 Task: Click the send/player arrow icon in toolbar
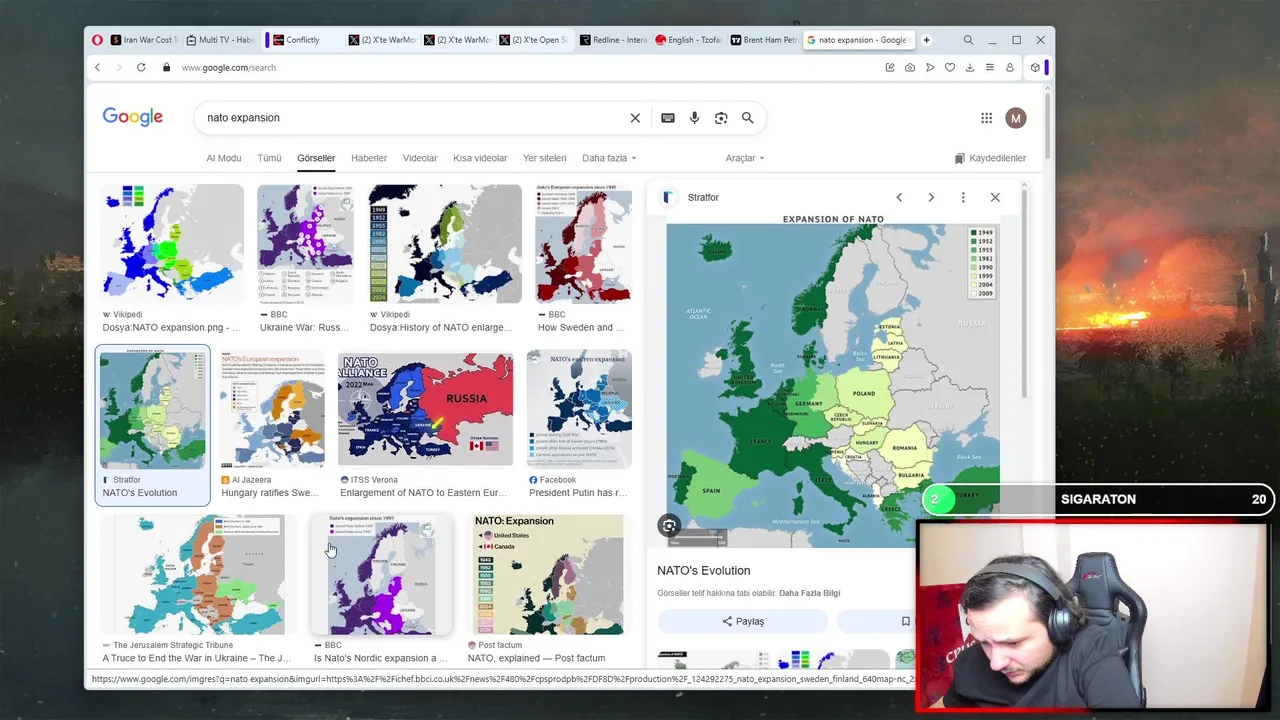[930, 67]
